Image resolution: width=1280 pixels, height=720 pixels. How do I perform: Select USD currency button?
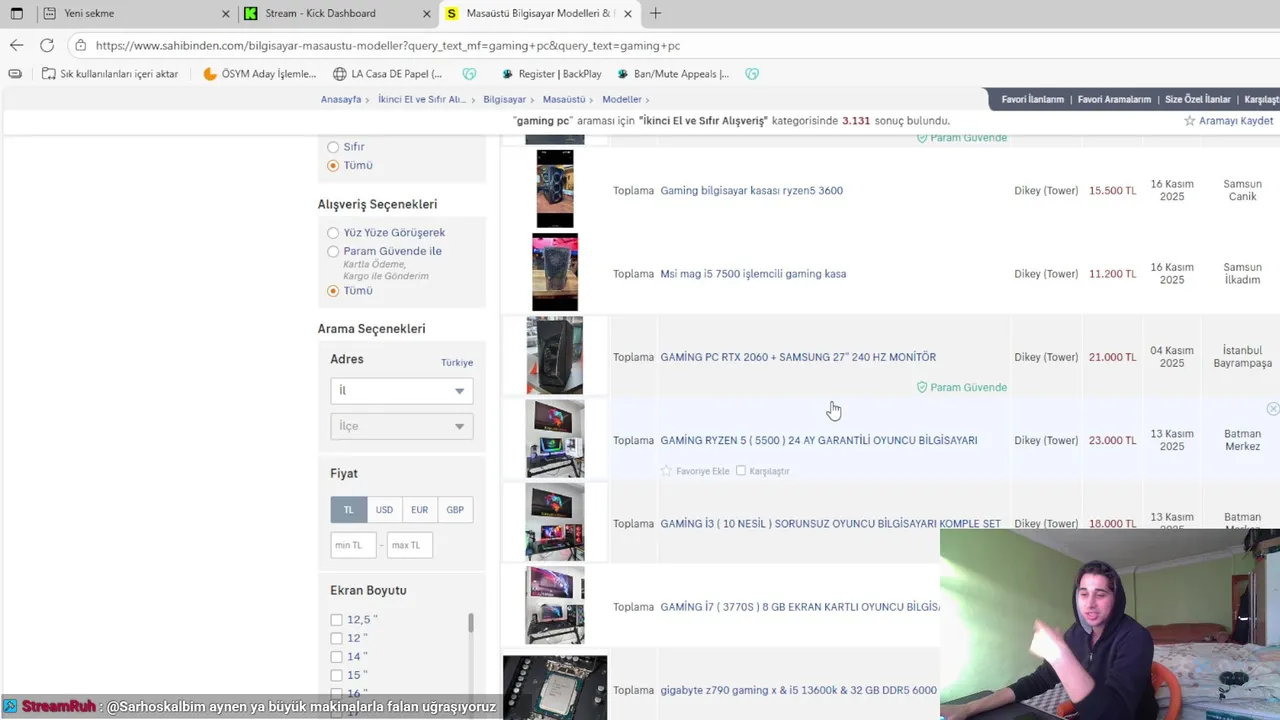point(384,510)
